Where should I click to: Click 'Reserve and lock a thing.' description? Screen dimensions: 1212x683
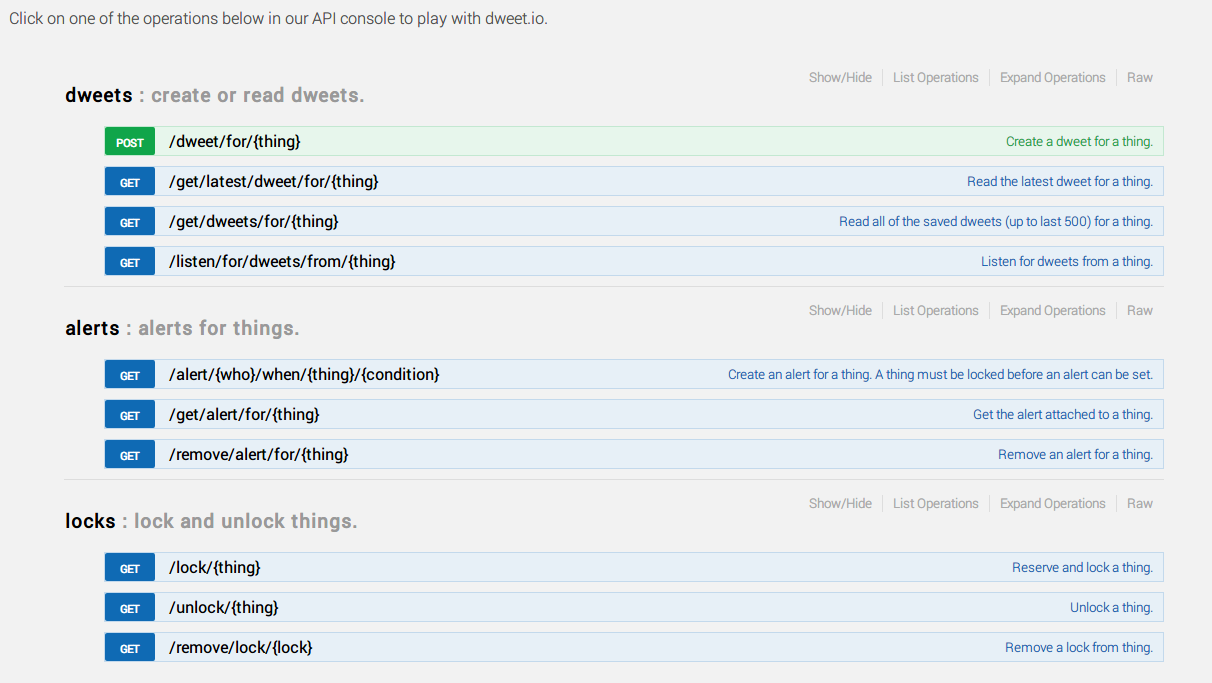1082,567
